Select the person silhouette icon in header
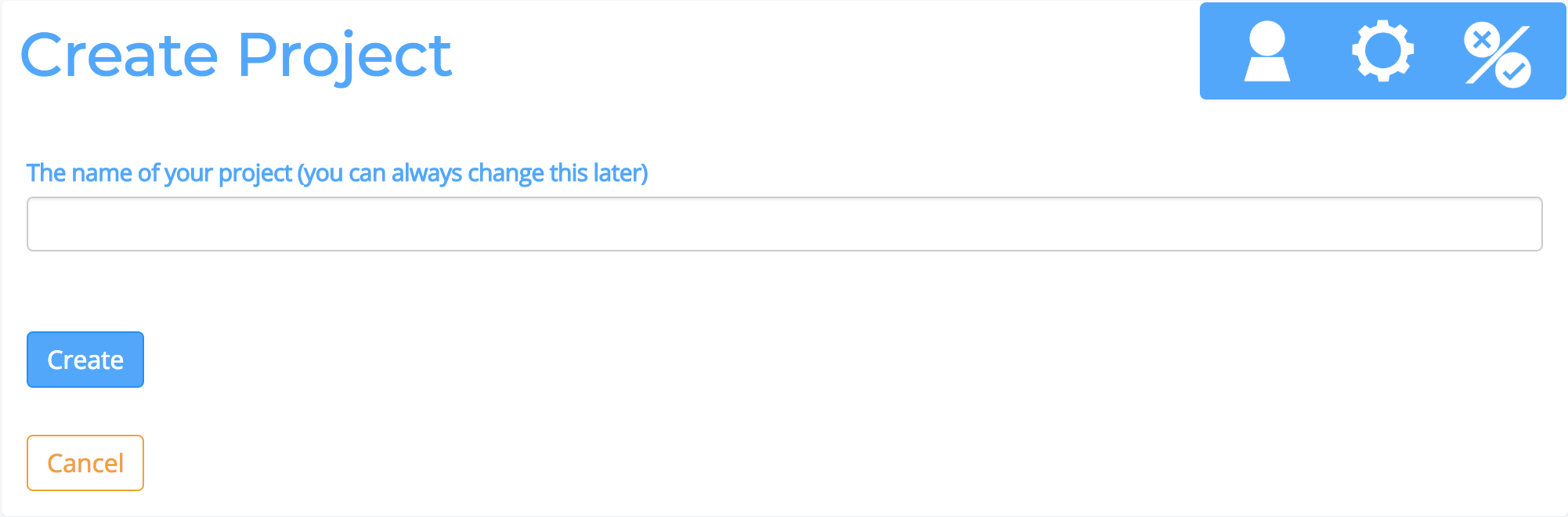1568x517 pixels. pyautogui.click(x=1266, y=51)
